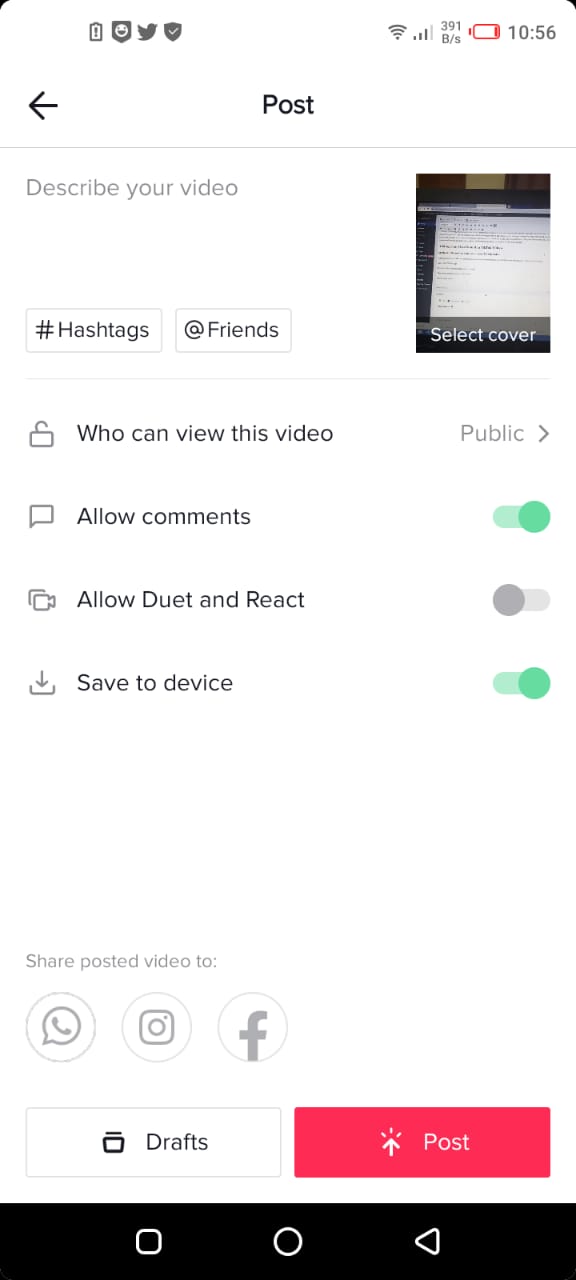Tap the back arrow icon
Screen dimensions: 576x1280
[x=43, y=105]
